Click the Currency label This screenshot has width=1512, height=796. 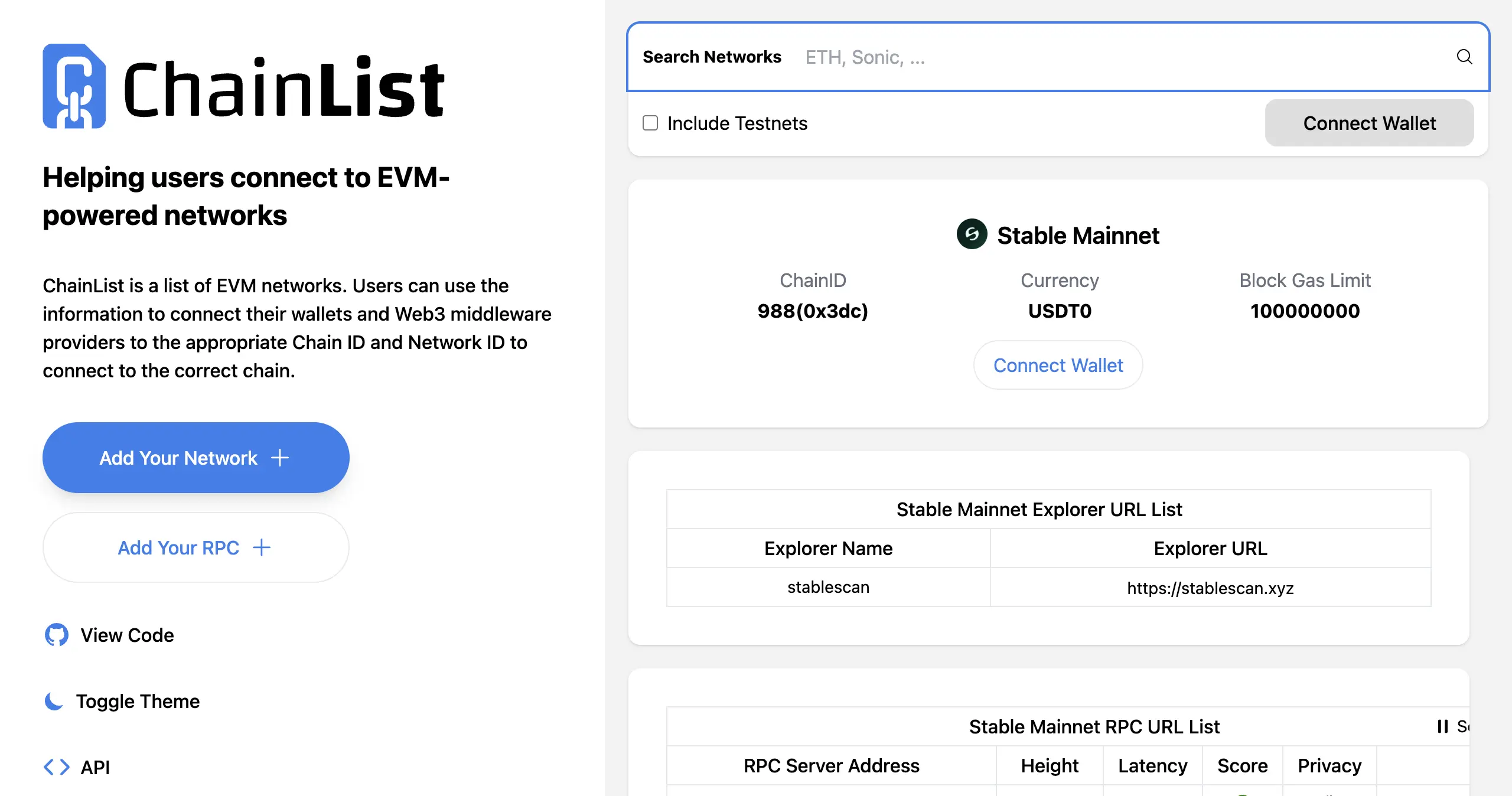(x=1060, y=280)
